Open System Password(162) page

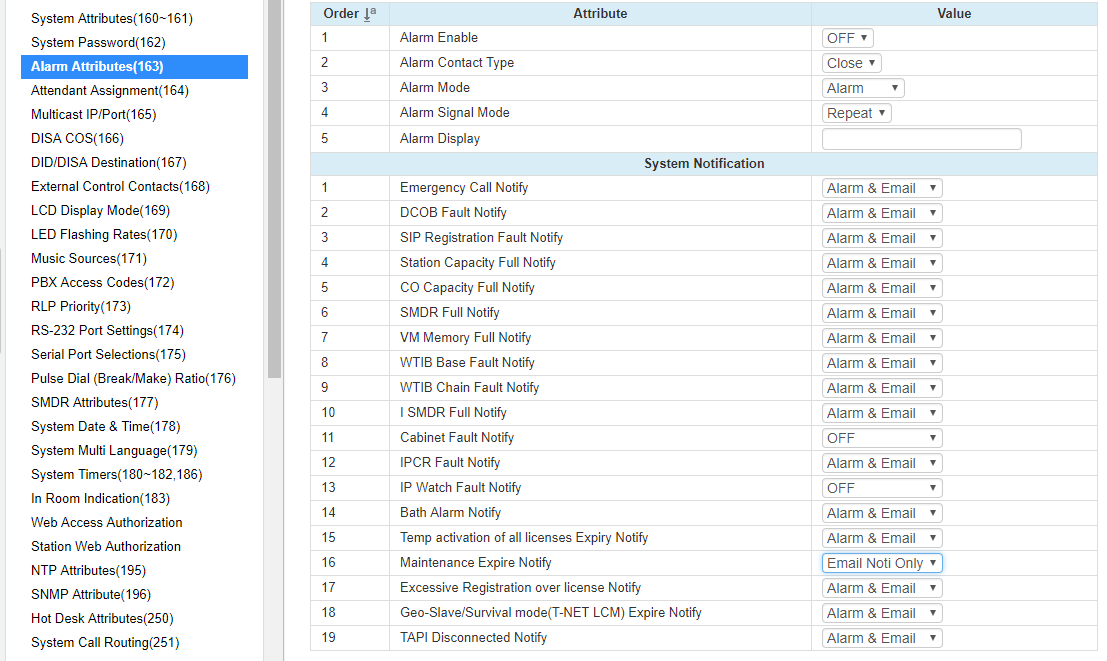(98, 43)
